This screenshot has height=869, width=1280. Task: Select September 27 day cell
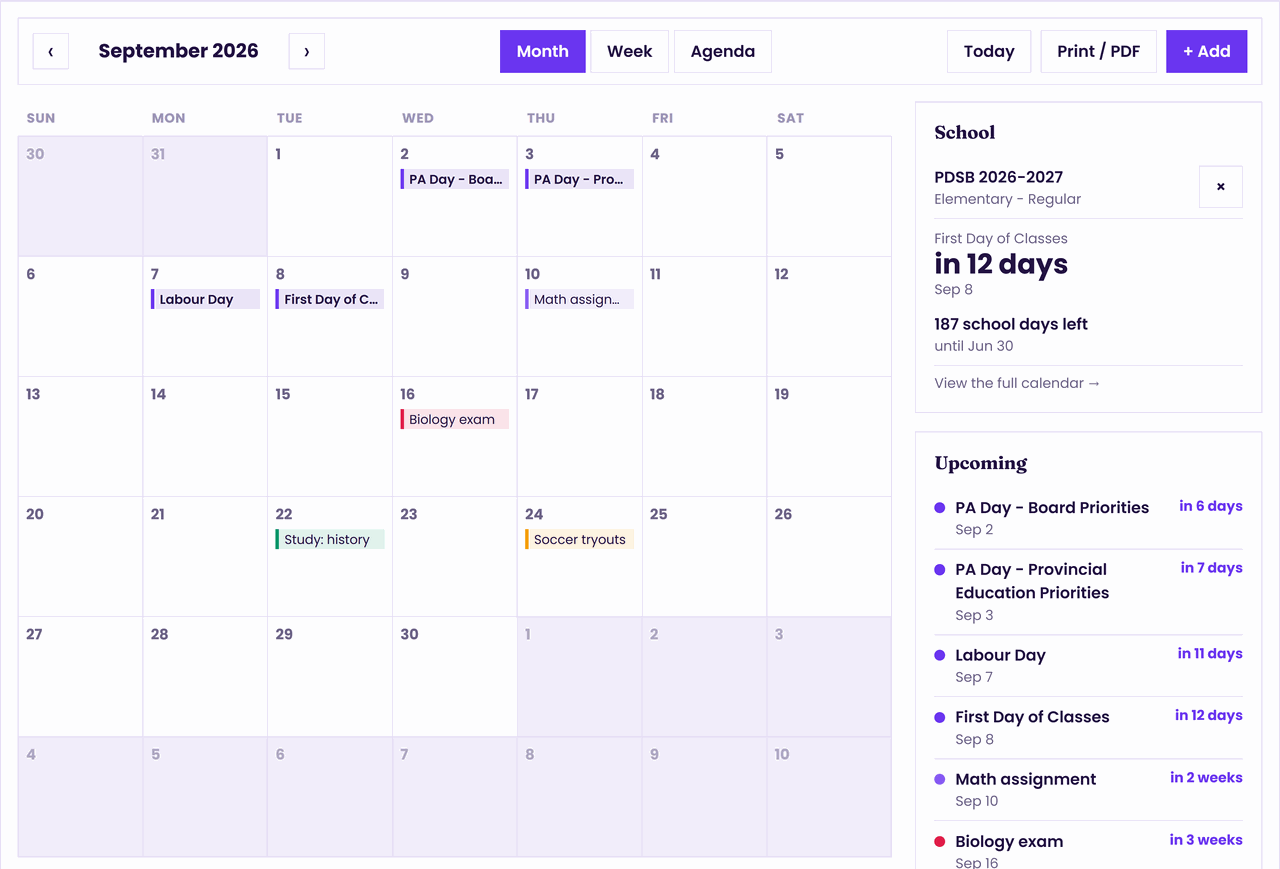click(81, 677)
